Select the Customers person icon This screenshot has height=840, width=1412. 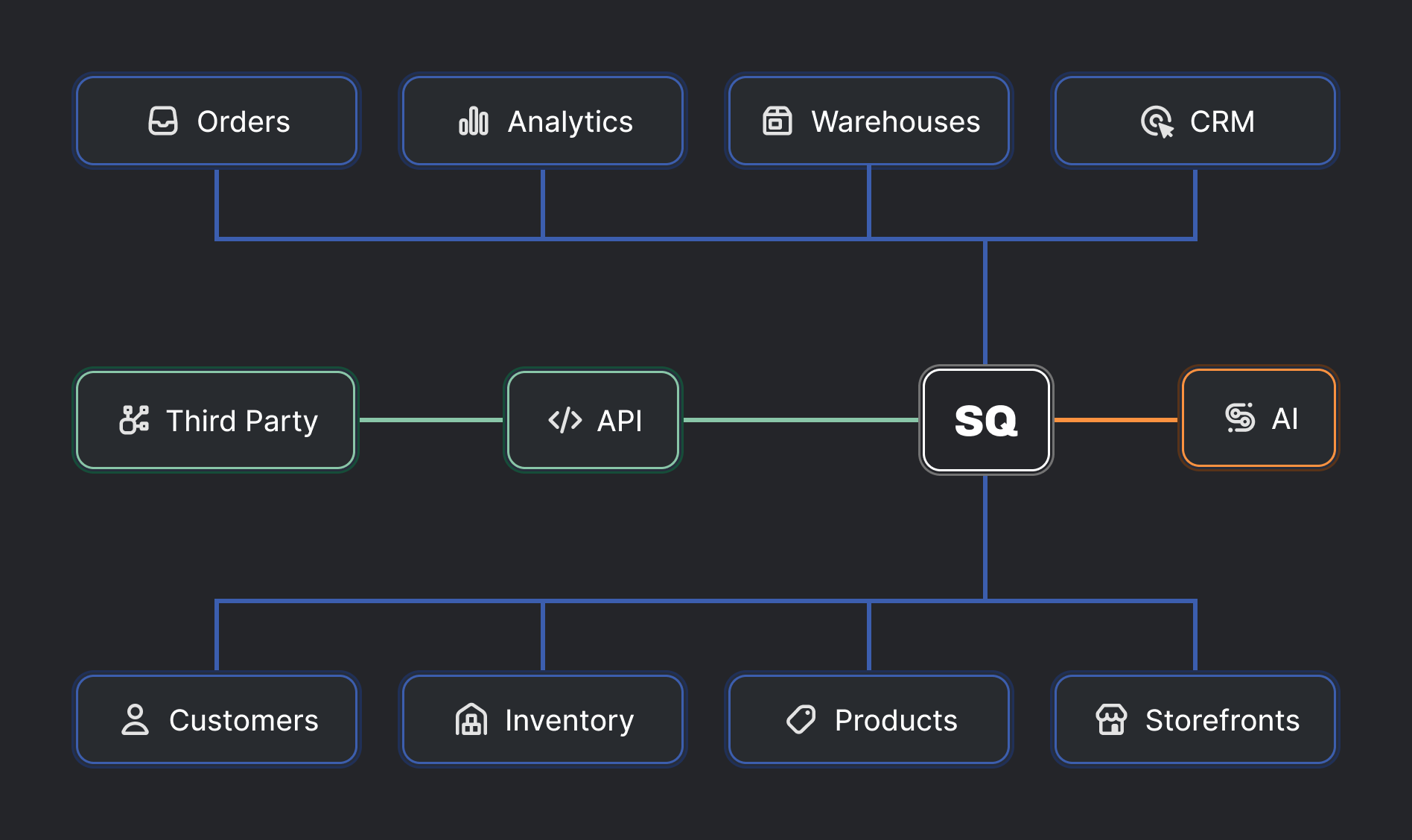[136, 719]
